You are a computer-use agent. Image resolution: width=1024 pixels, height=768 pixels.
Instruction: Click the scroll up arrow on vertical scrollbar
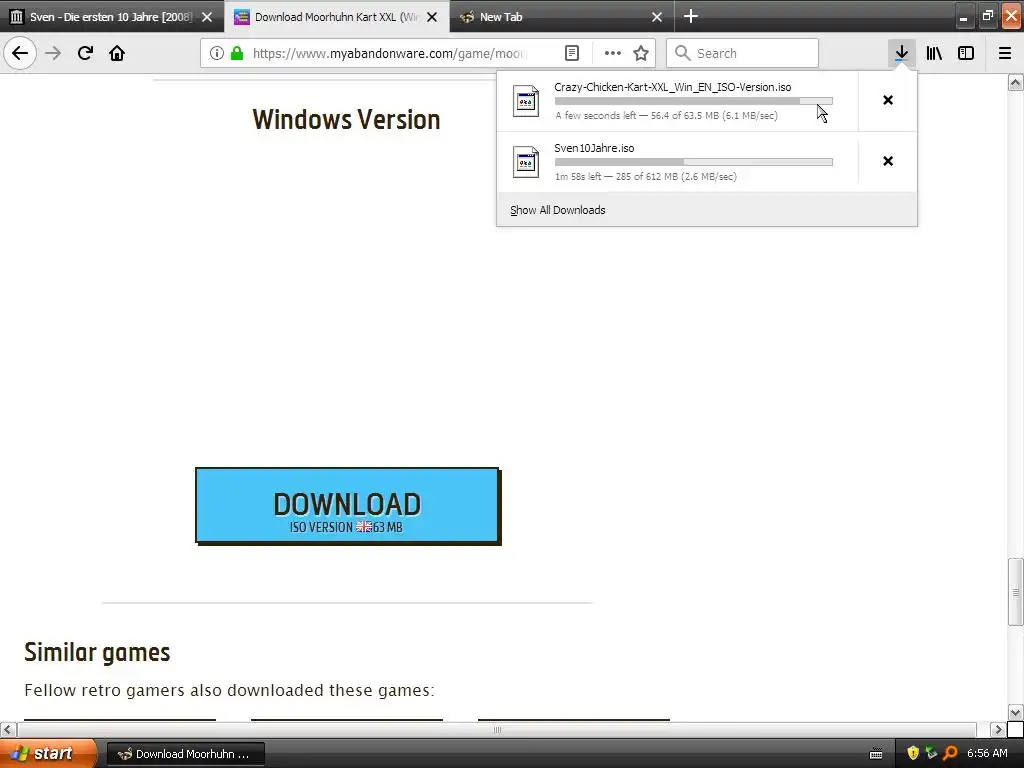[1016, 83]
